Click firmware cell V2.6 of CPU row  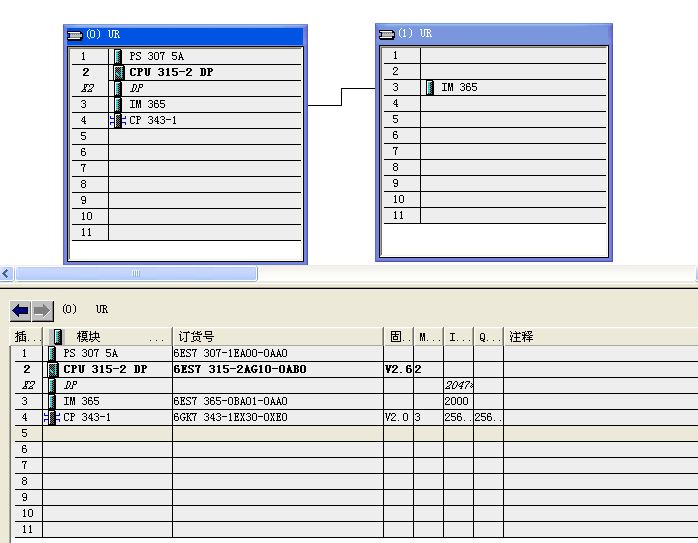398,369
